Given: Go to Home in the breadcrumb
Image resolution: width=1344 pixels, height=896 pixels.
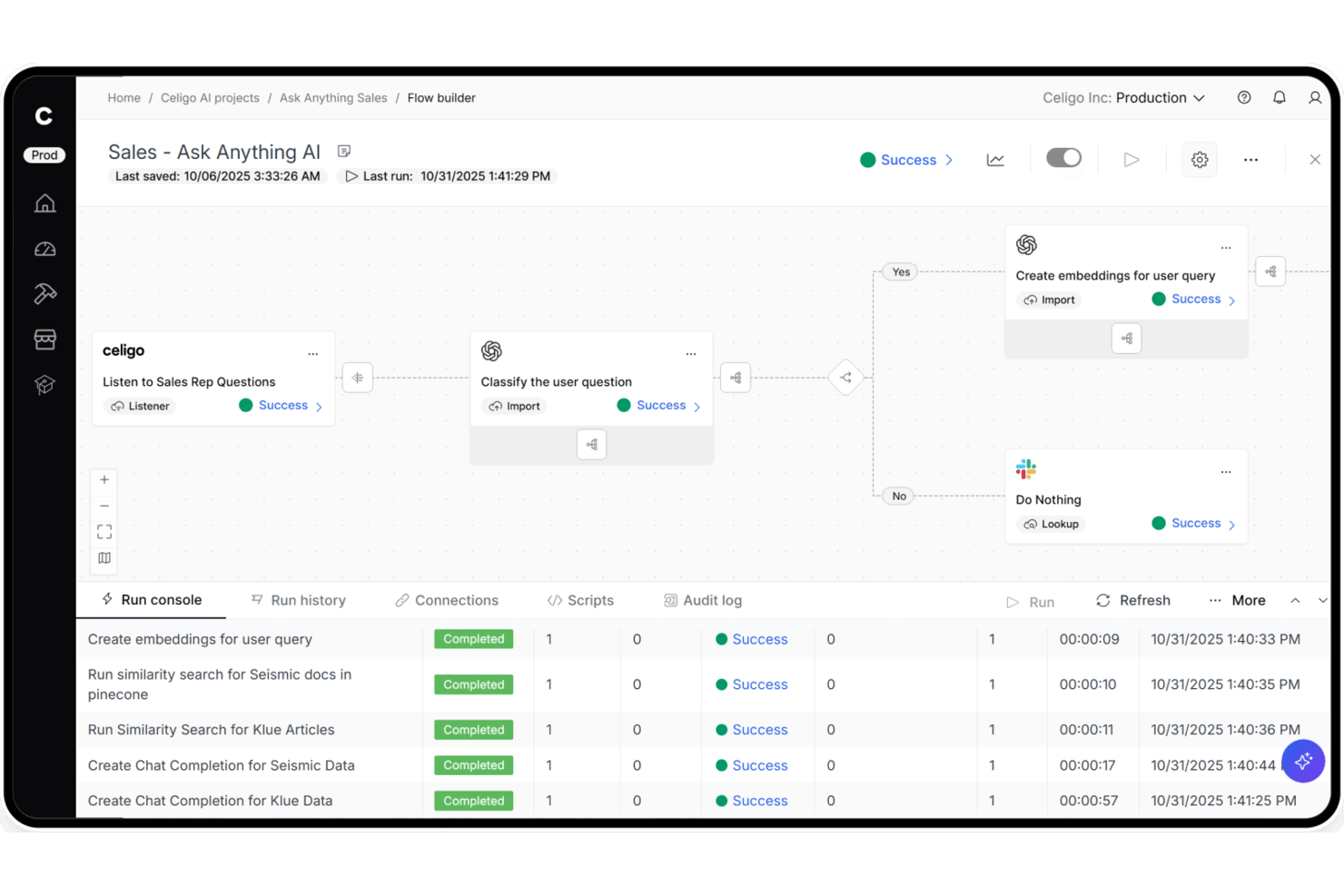Looking at the screenshot, I should [124, 98].
